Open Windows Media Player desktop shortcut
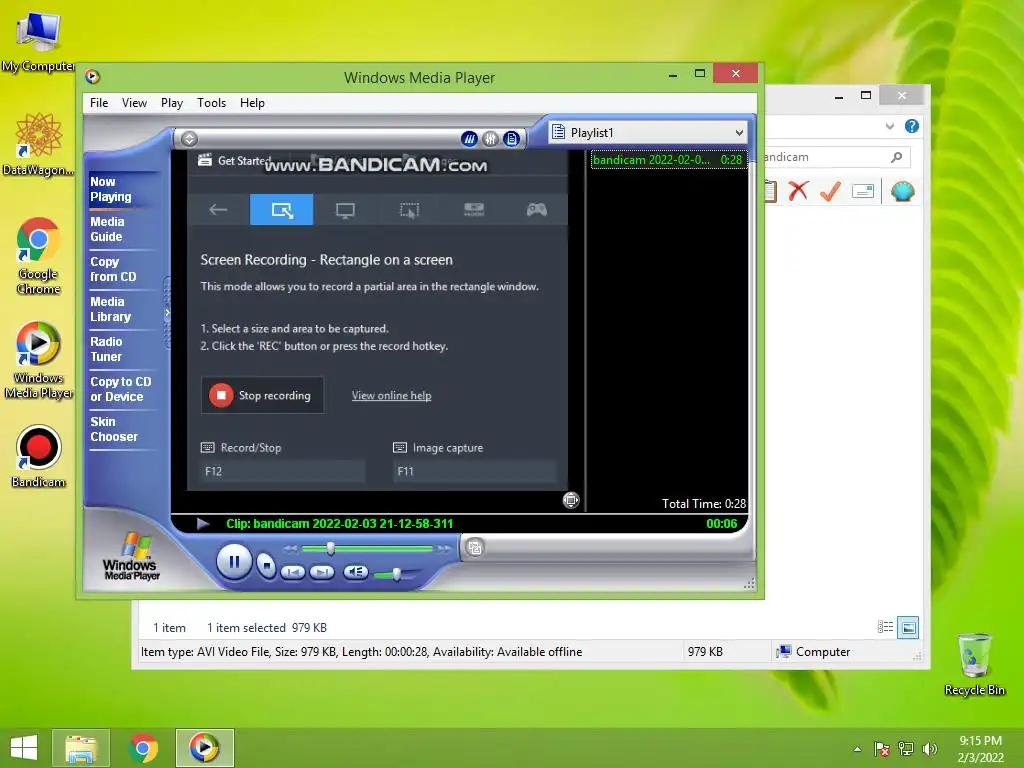This screenshot has width=1024, height=768. [x=38, y=360]
